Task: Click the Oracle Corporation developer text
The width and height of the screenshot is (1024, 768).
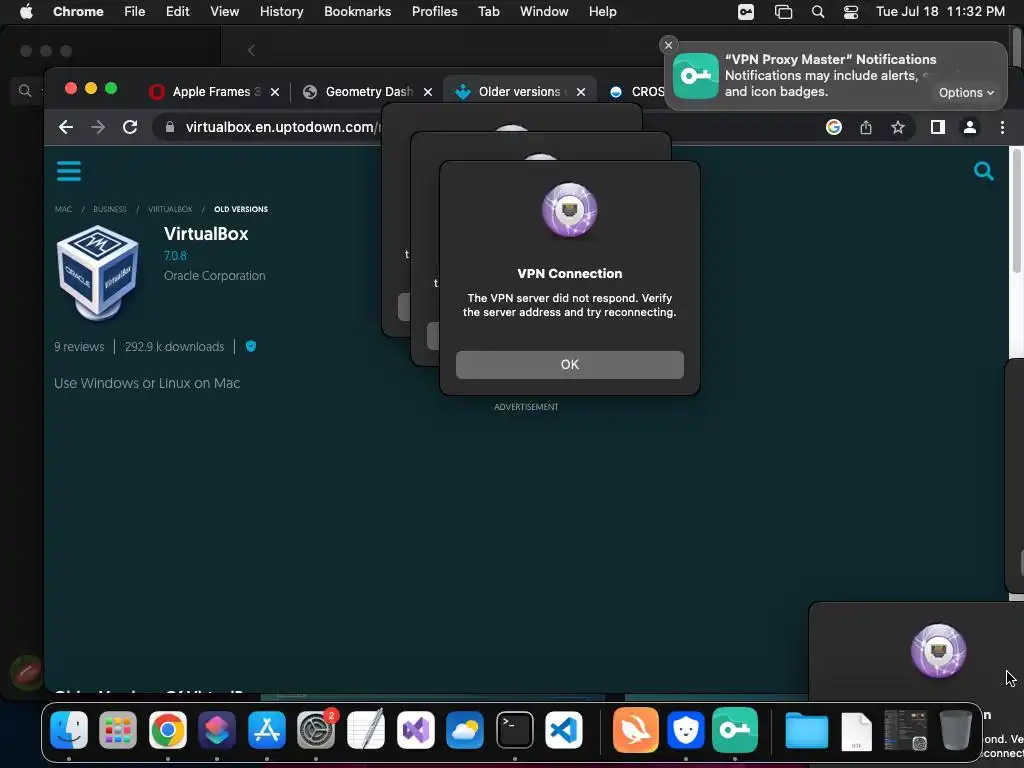Action: (214, 276)
